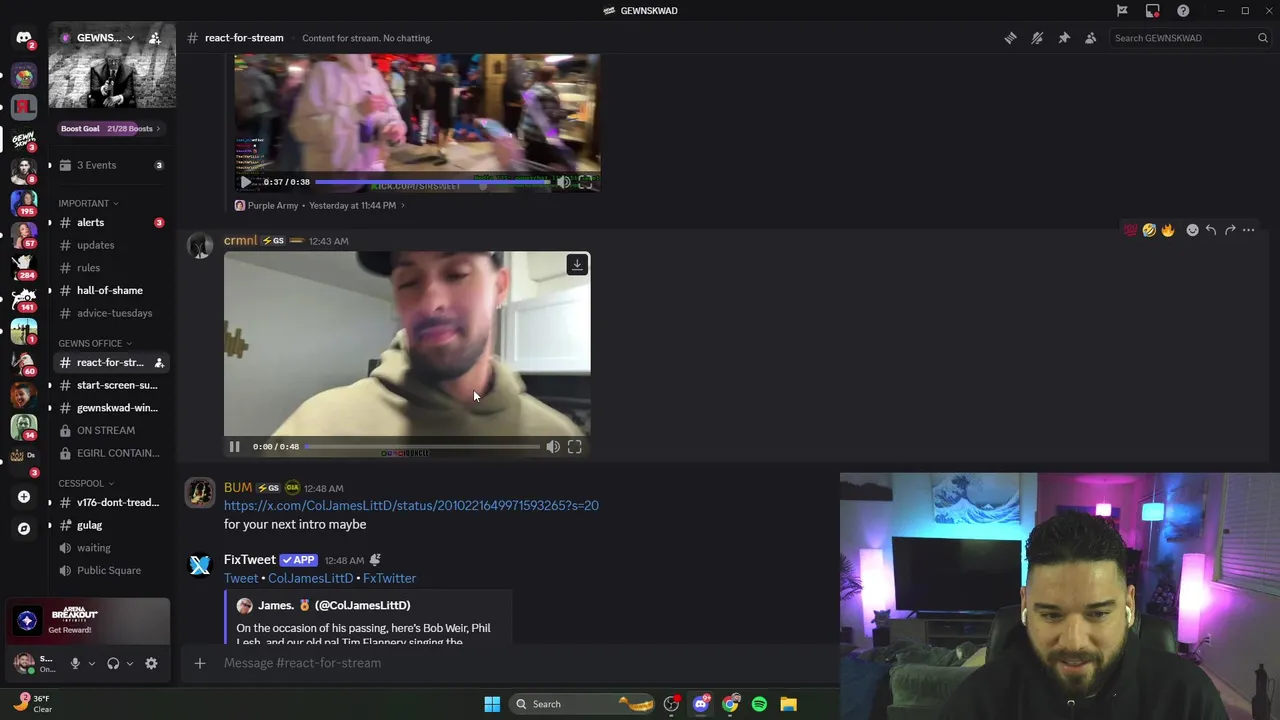Seek Purple Army video progress bar
1280x720 pixels.
432,182
